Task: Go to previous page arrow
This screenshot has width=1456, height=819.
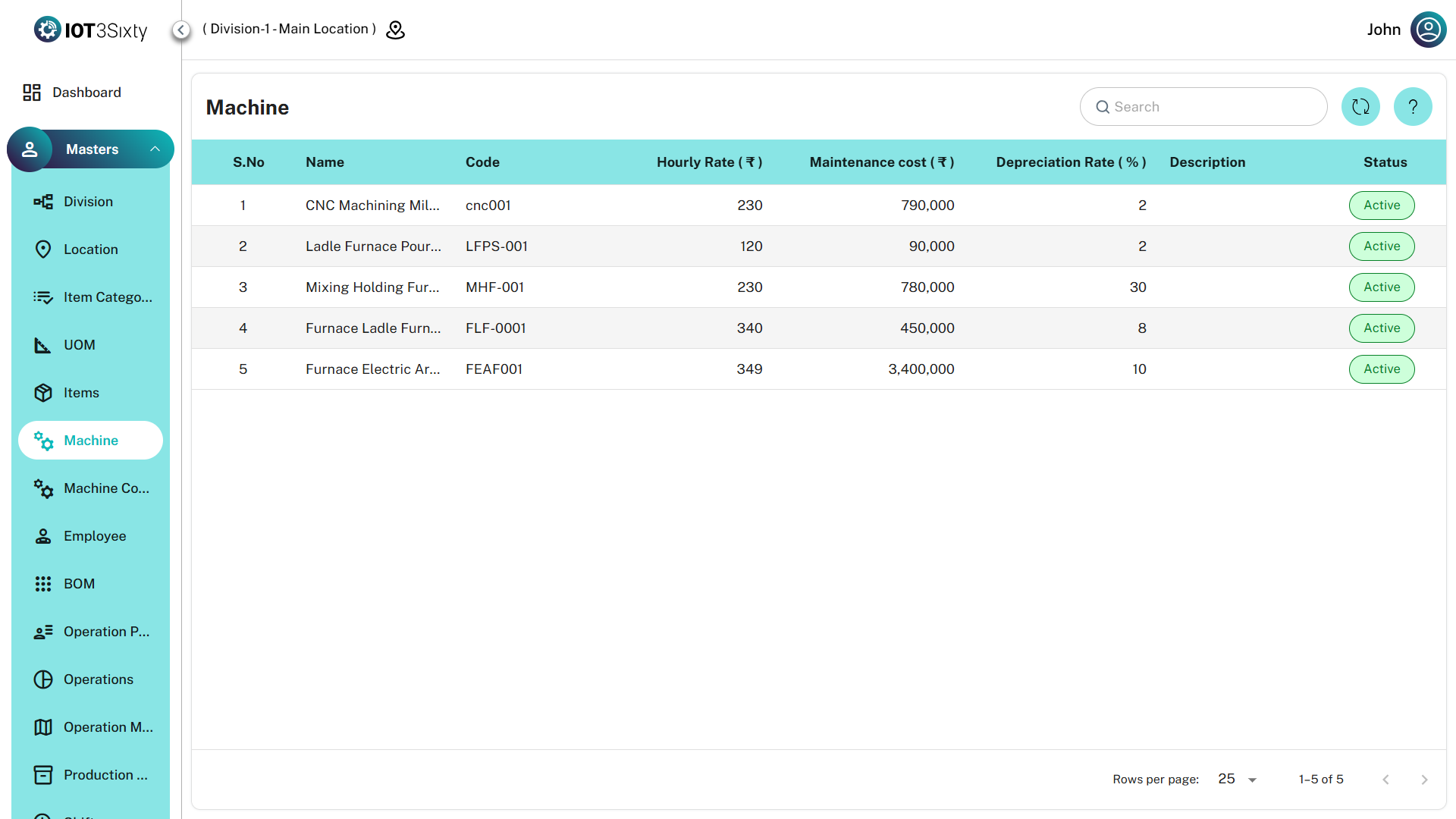Action: pos(1385,780)
